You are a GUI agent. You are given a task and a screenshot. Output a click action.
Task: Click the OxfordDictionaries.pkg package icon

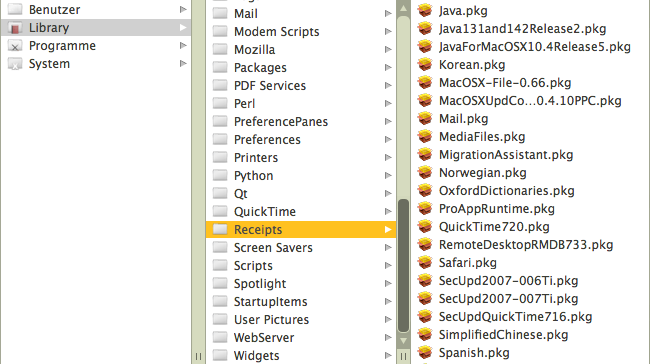[x=425, y=191]
